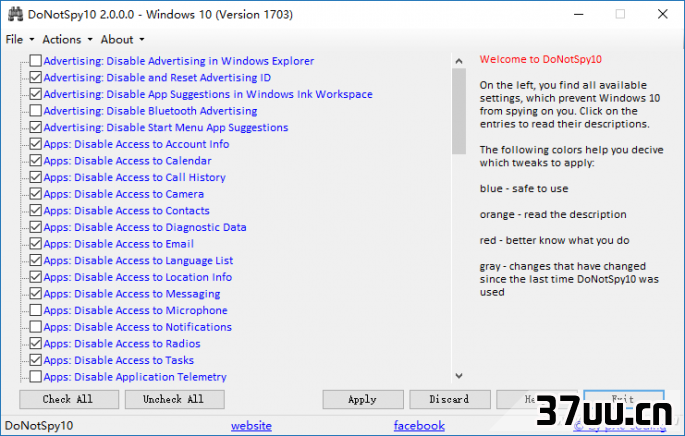Select 'Apps: Disable Access to Notifications' text

coord(138,327)
